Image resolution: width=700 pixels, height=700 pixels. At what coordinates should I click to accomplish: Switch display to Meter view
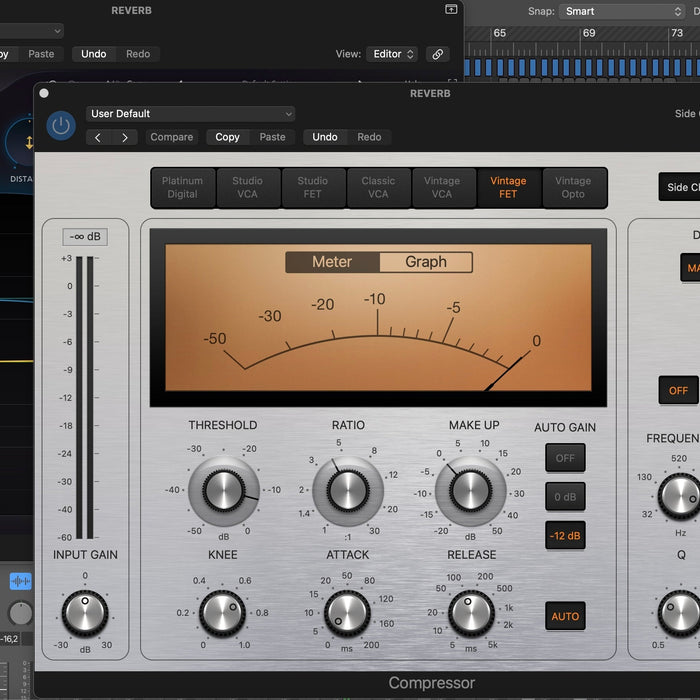pyautogui.click(x=332, y=262)
